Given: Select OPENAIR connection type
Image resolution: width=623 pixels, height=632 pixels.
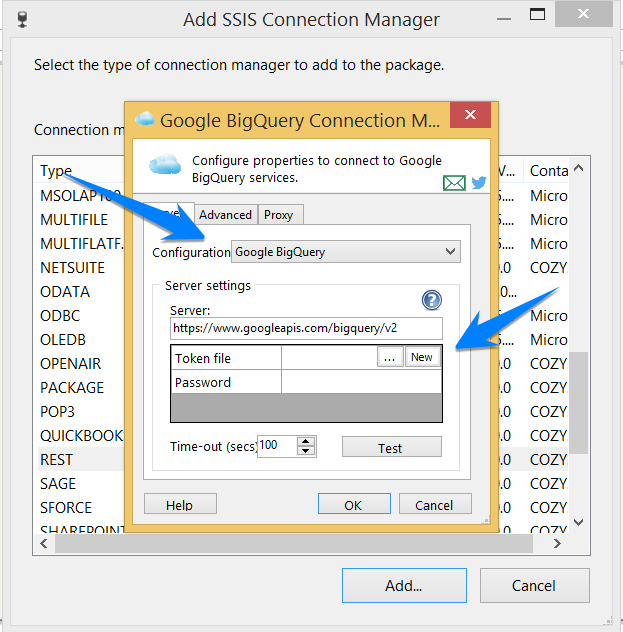Looking at the screenshot, I should click(70, 364).
